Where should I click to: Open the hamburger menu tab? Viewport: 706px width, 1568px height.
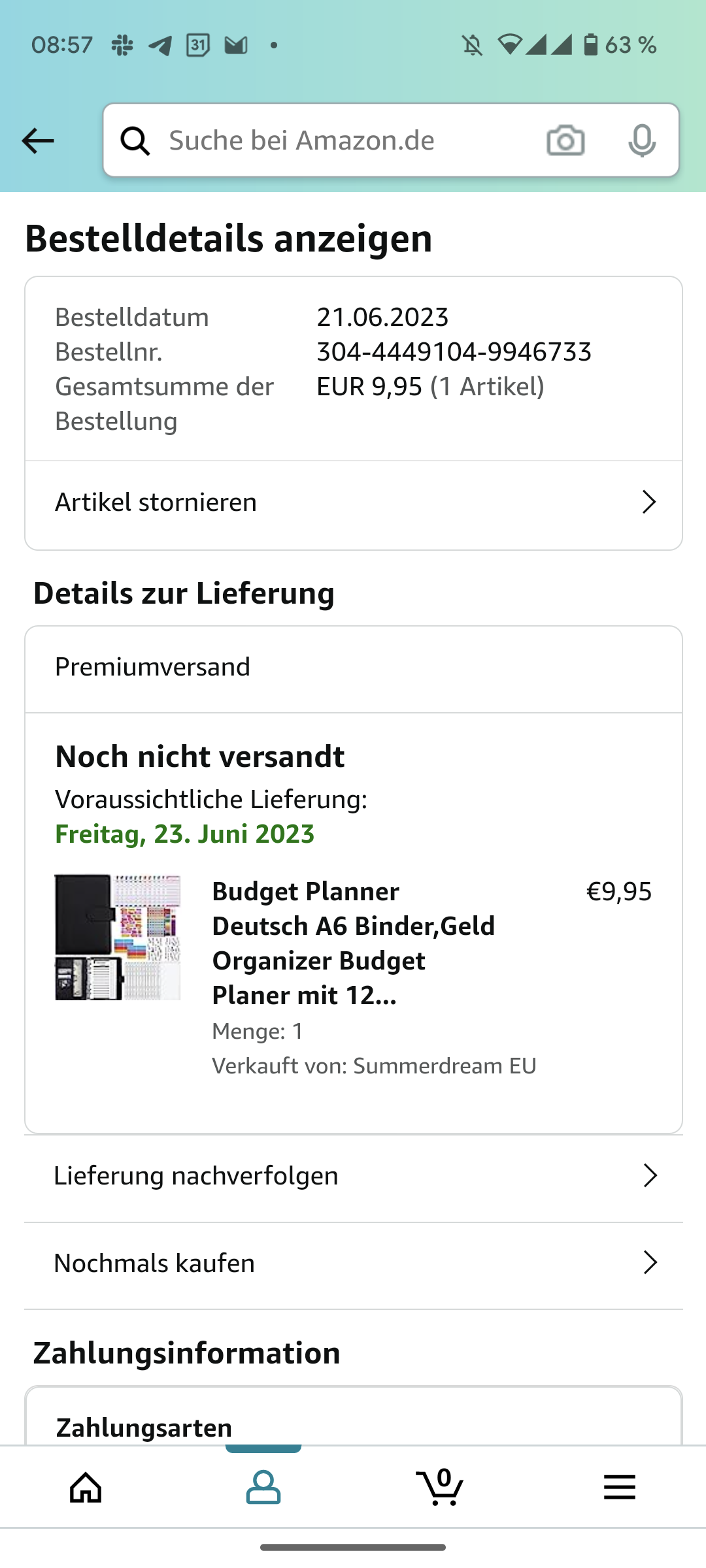click(619, 1488)
